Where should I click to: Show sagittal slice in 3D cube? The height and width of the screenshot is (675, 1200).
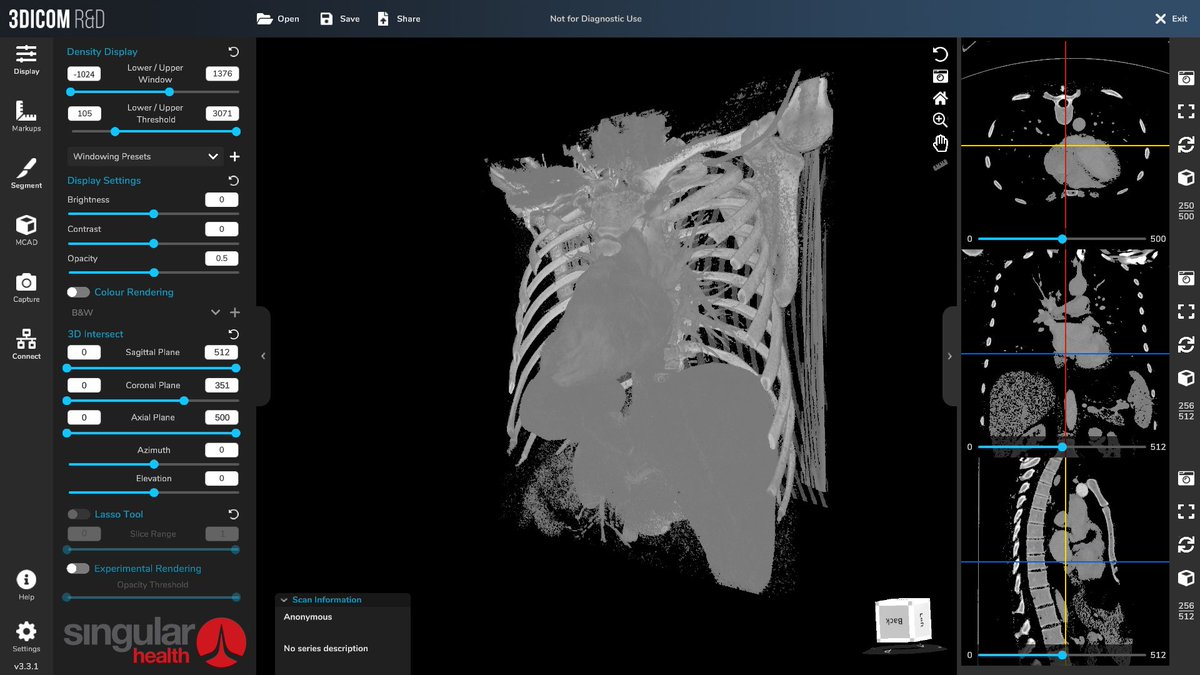(x=1186, y=578)
